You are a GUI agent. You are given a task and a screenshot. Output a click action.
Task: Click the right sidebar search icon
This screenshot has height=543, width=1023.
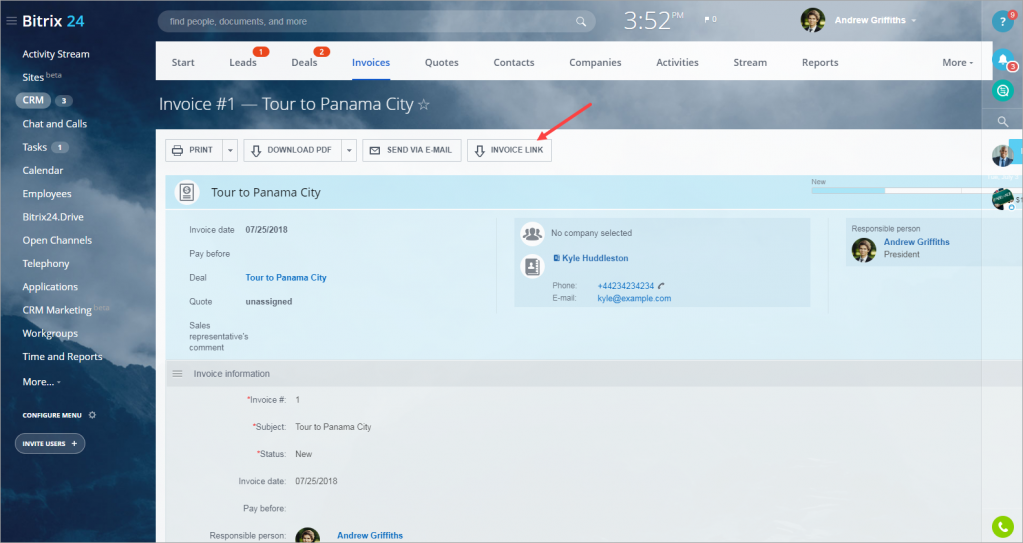[x=1003, y=121]
